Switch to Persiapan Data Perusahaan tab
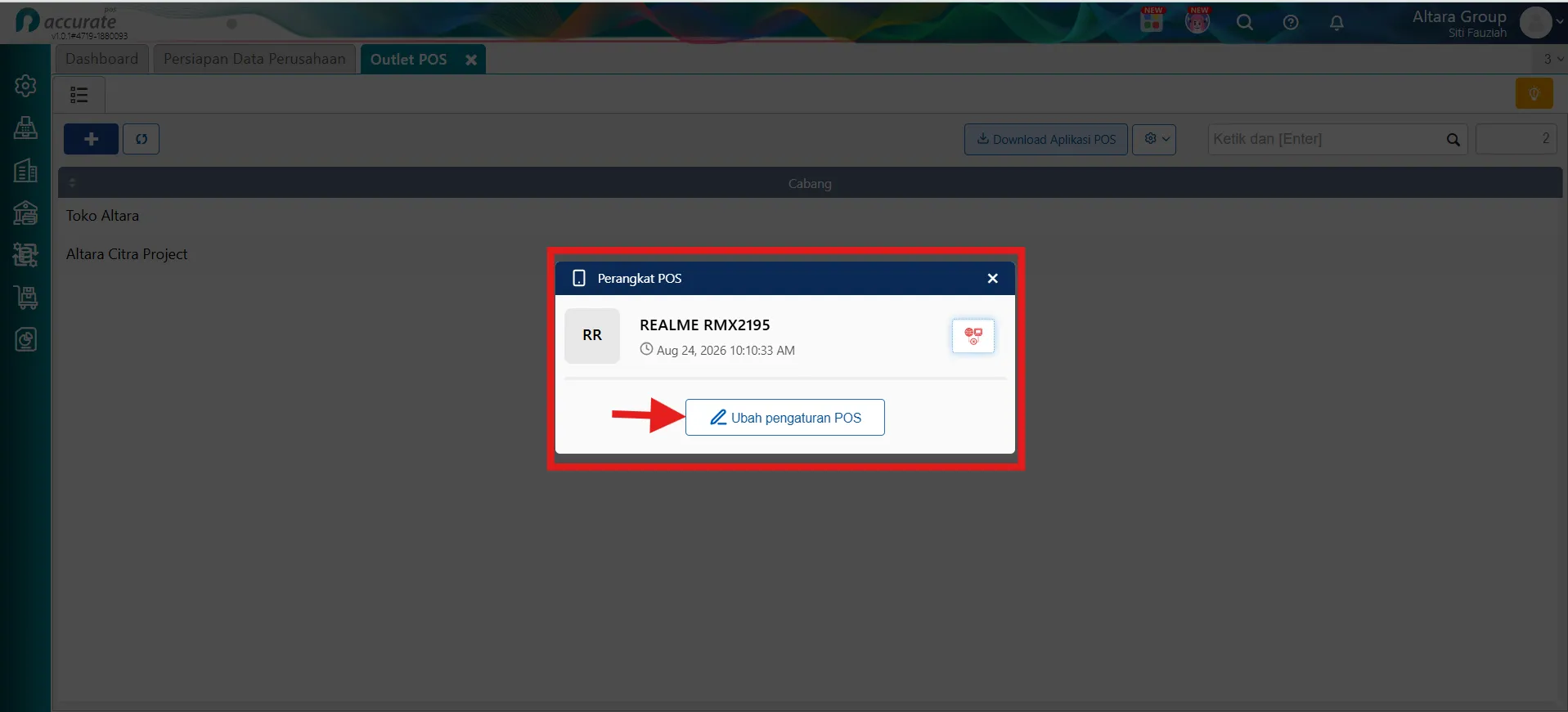Image resolution: width=1568 pixels, height=712 pixels. (254, 59)
